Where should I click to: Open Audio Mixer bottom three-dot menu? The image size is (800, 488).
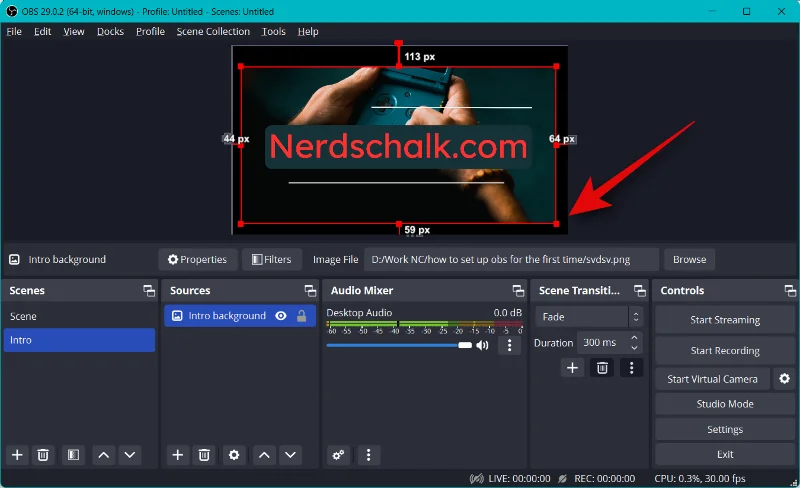pyautogui.click(x=368, y=455)
